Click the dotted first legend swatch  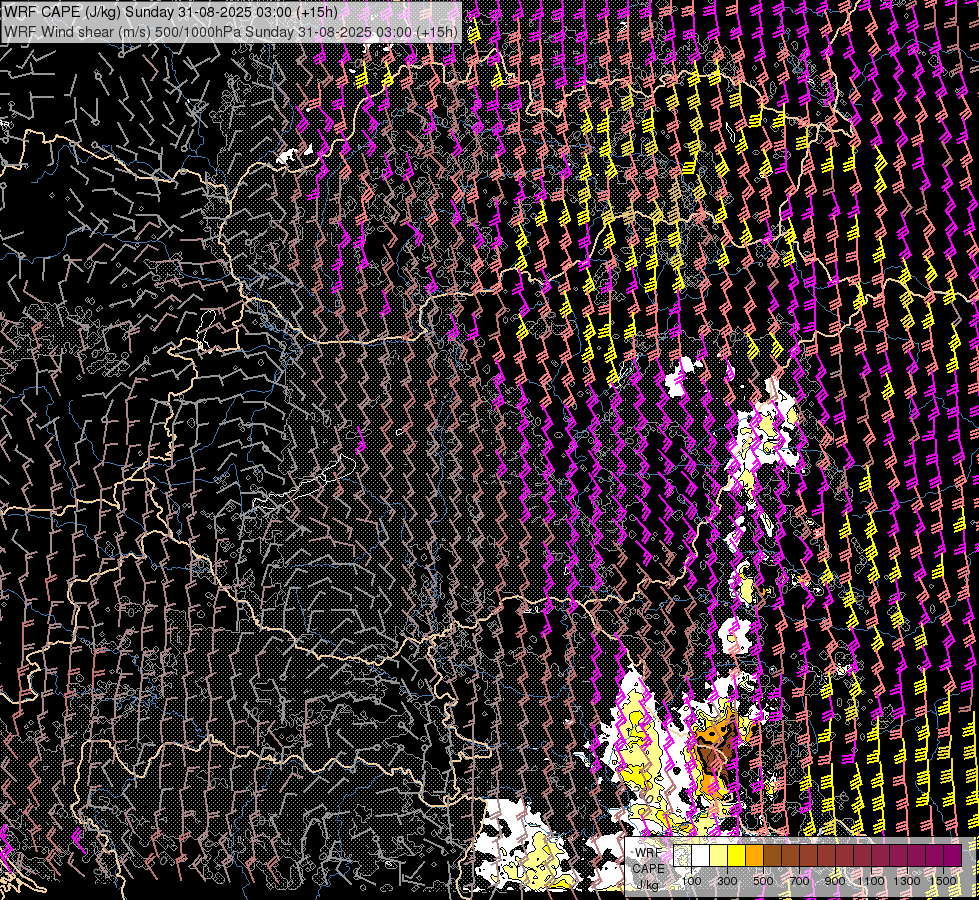point(682,855)
